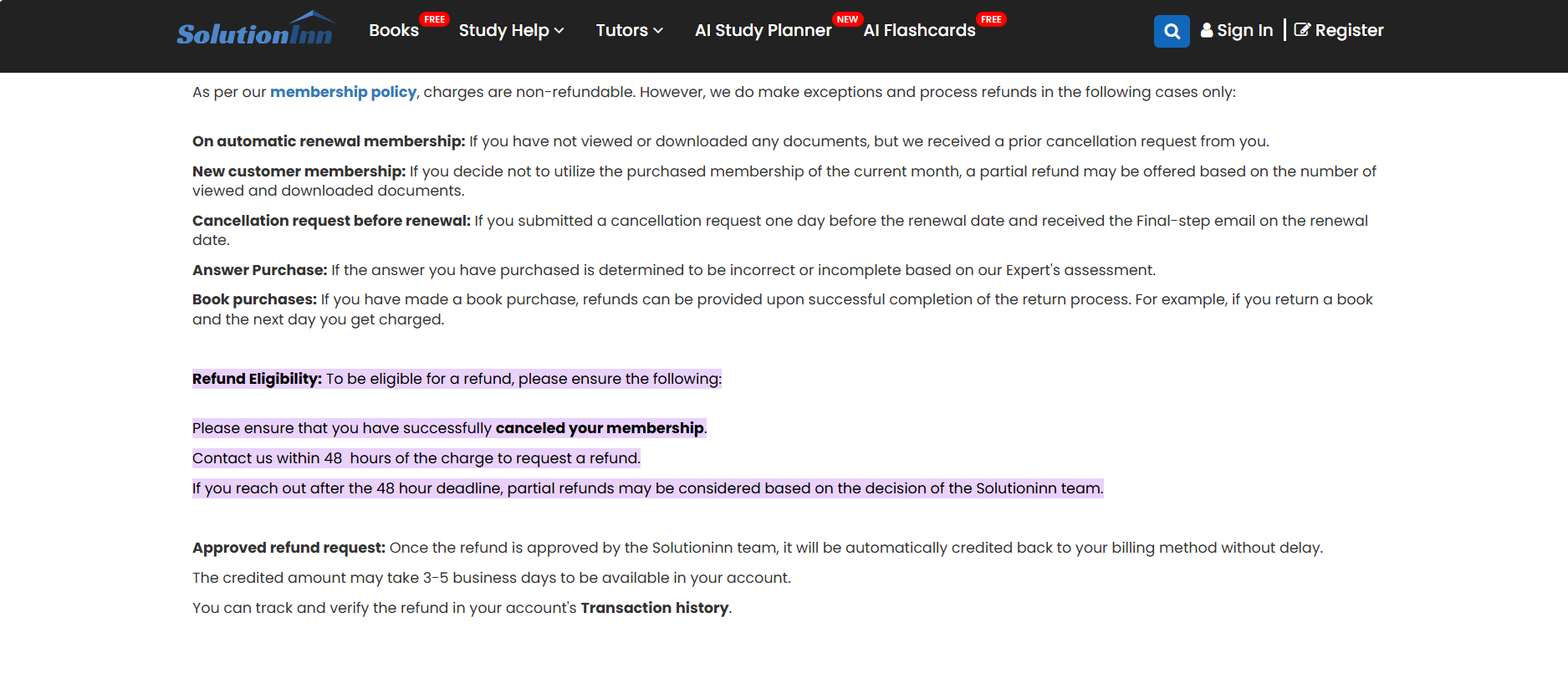
Task: Click the highlighted Refund Eligibility heading
Action: (257, 379)
